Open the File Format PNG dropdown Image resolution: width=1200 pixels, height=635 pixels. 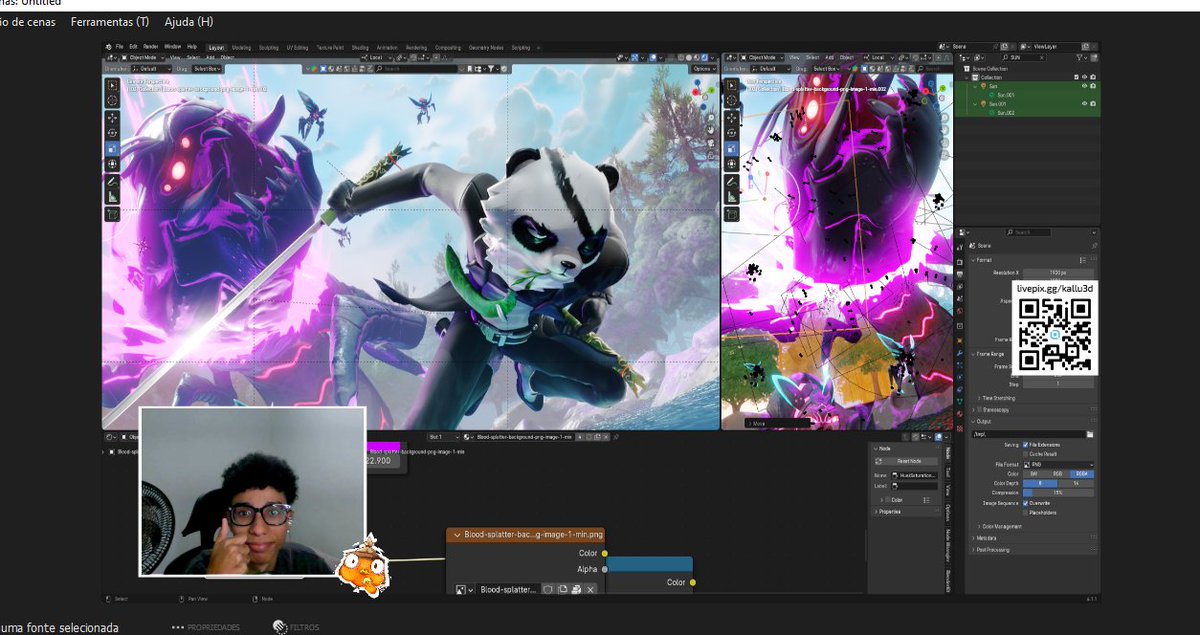[1058, 465]
